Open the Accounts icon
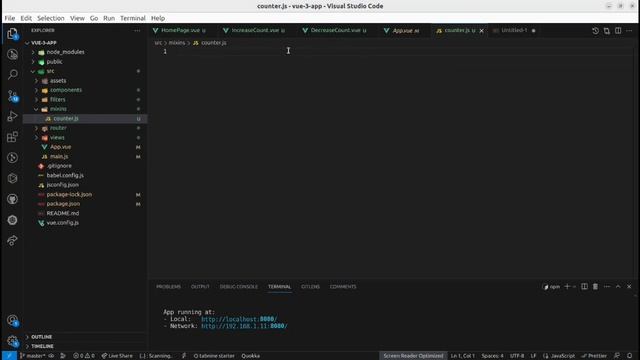This screenshot has width=640, height=360. point(12,321)
